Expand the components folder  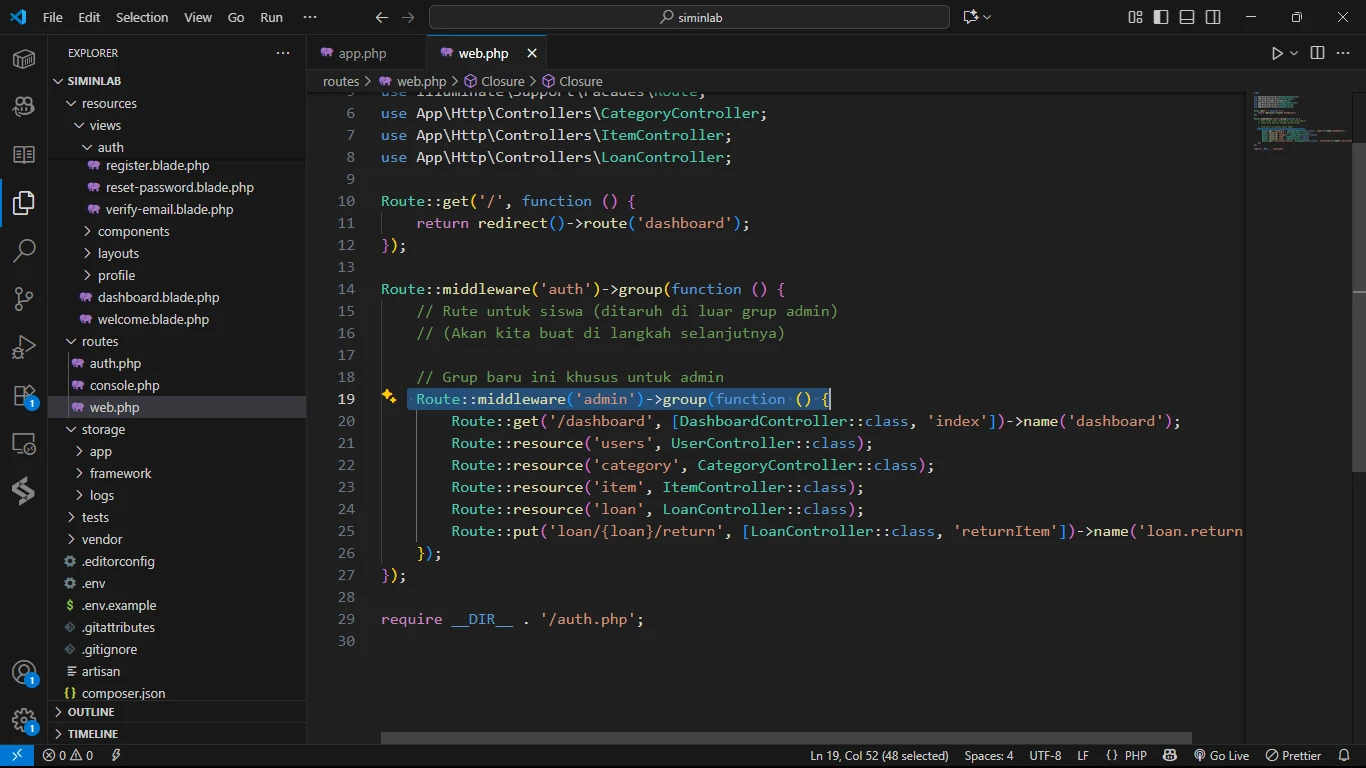(133, 231)
